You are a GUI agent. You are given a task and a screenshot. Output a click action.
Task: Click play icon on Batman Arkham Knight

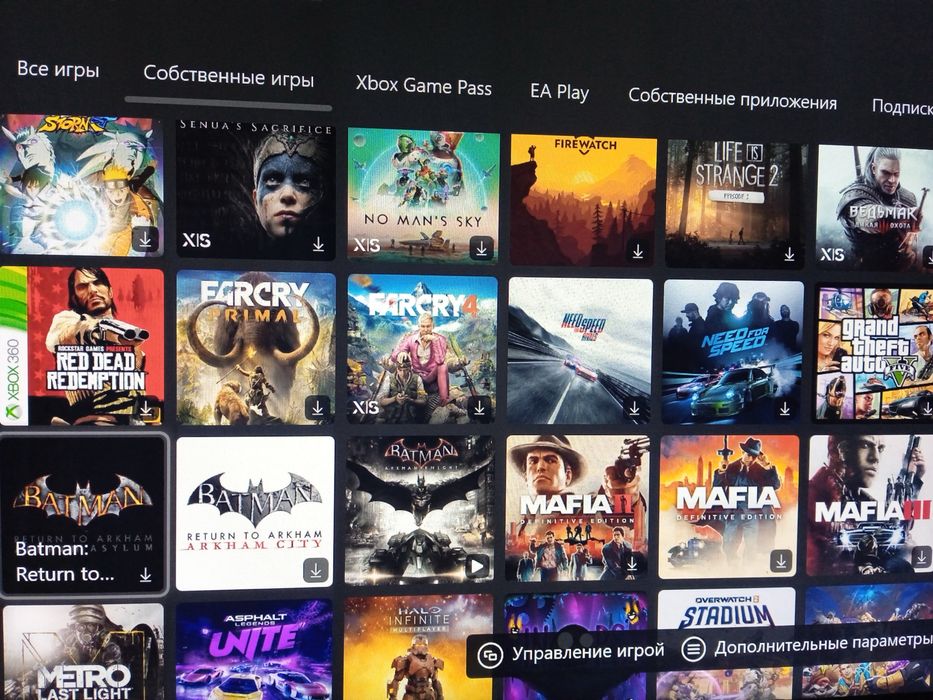(x=477, y=566)
